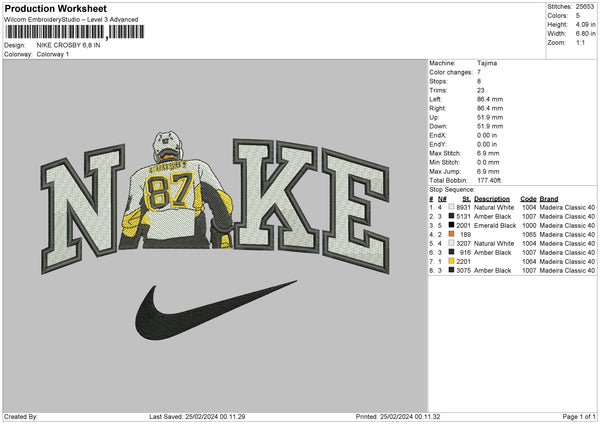The width and height of the screenshot is (600, 424).
Task: Click the Wilcom EmbroideryStudio – Level 3 Advanced text
Action: point(71,20)
